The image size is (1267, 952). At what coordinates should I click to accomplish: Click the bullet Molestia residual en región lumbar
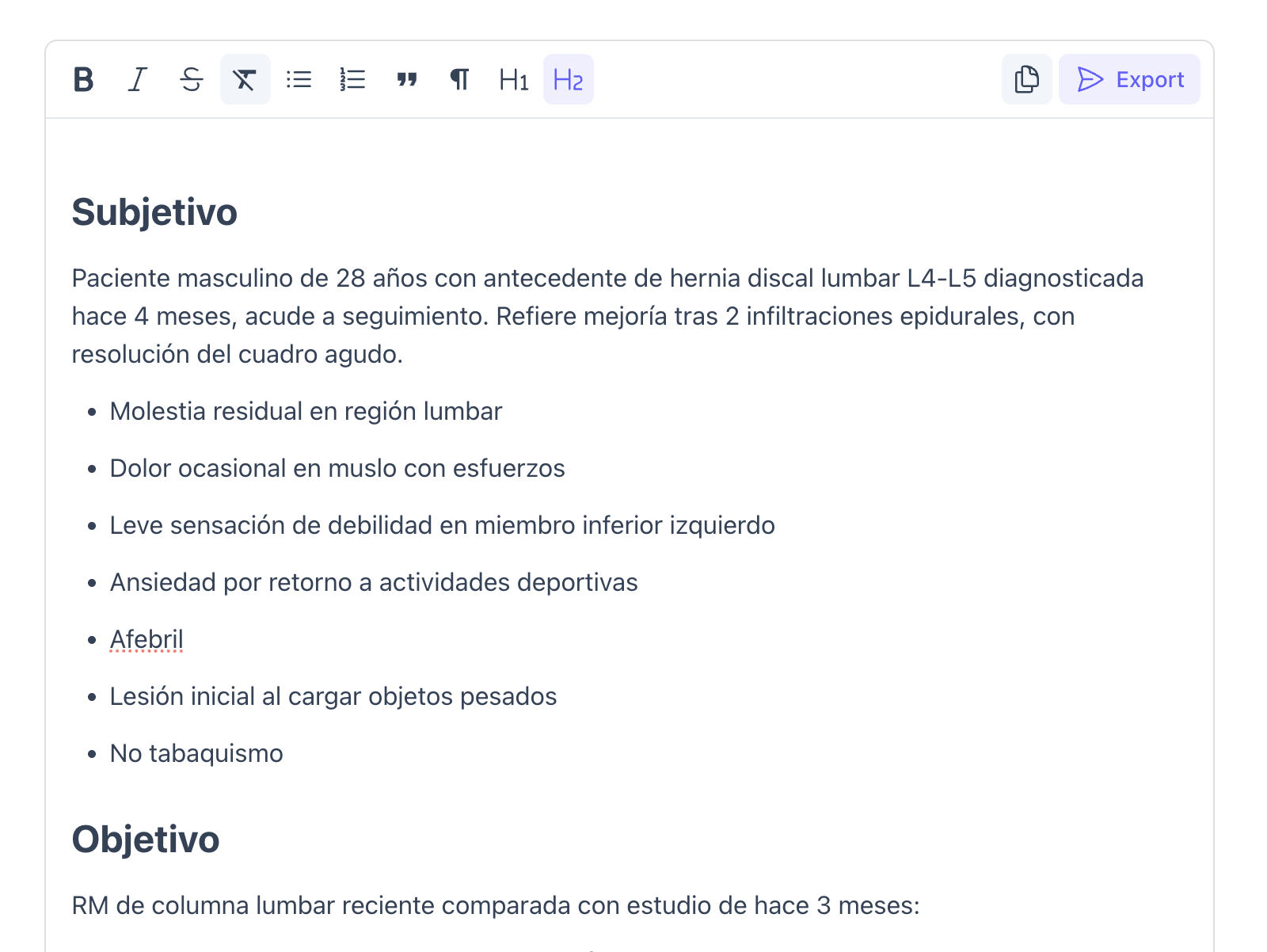[306, 411]
